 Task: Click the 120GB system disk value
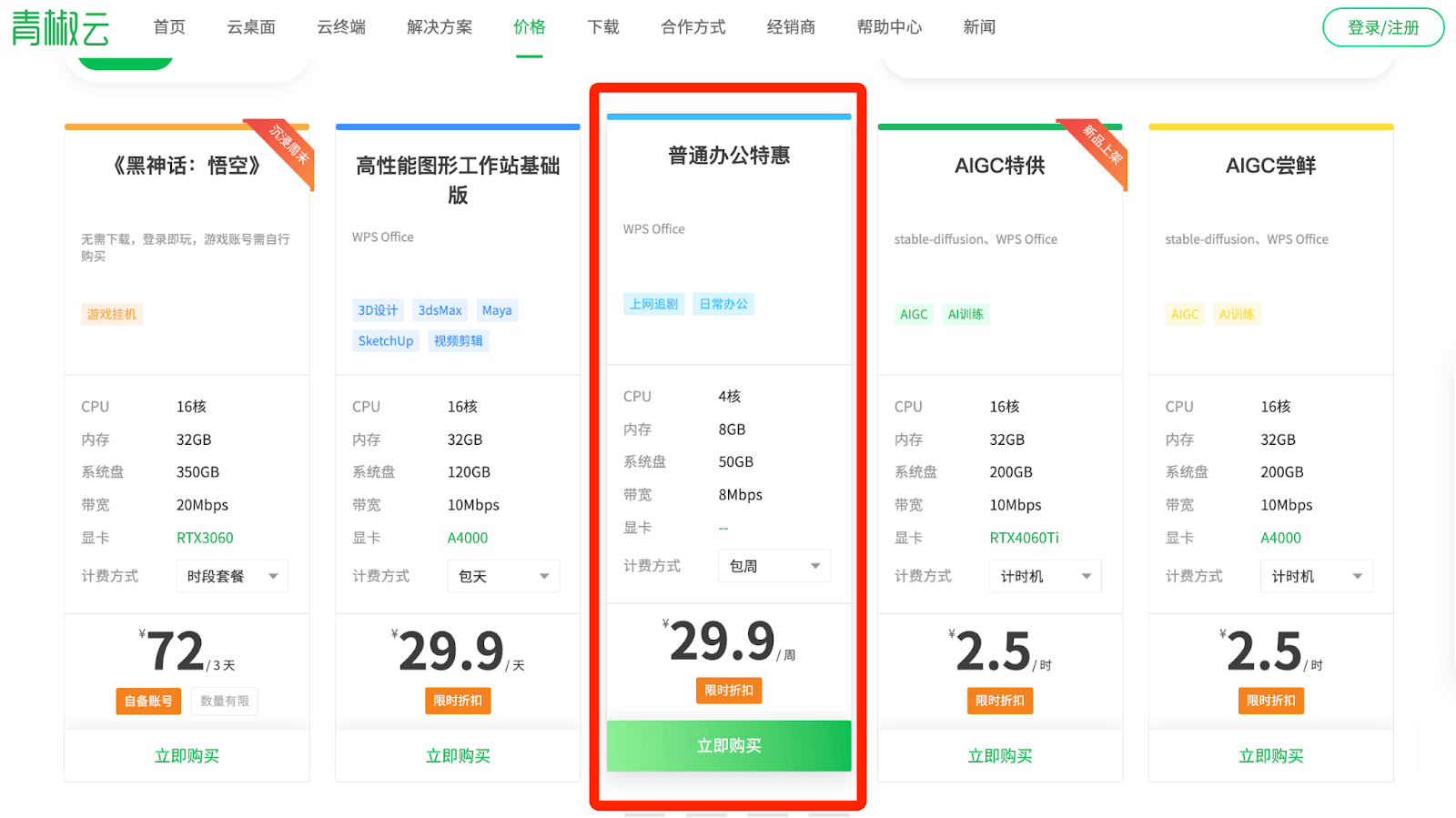[470, 472]
